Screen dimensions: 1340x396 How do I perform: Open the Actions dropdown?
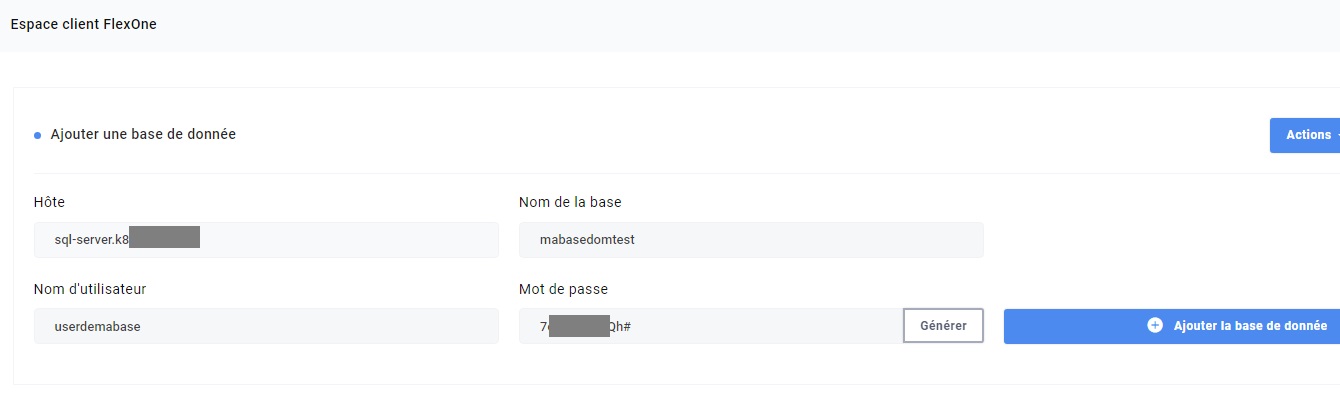(x=1305, y=135)
